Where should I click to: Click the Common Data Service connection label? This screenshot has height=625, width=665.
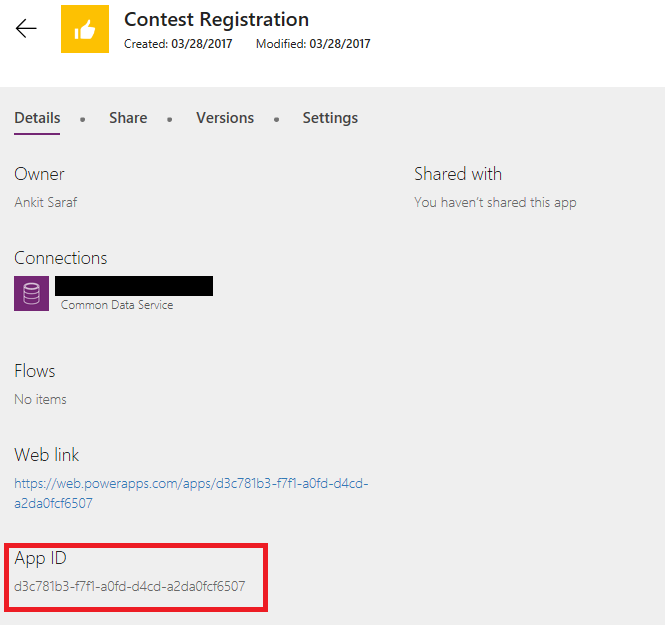pos(117,305)
